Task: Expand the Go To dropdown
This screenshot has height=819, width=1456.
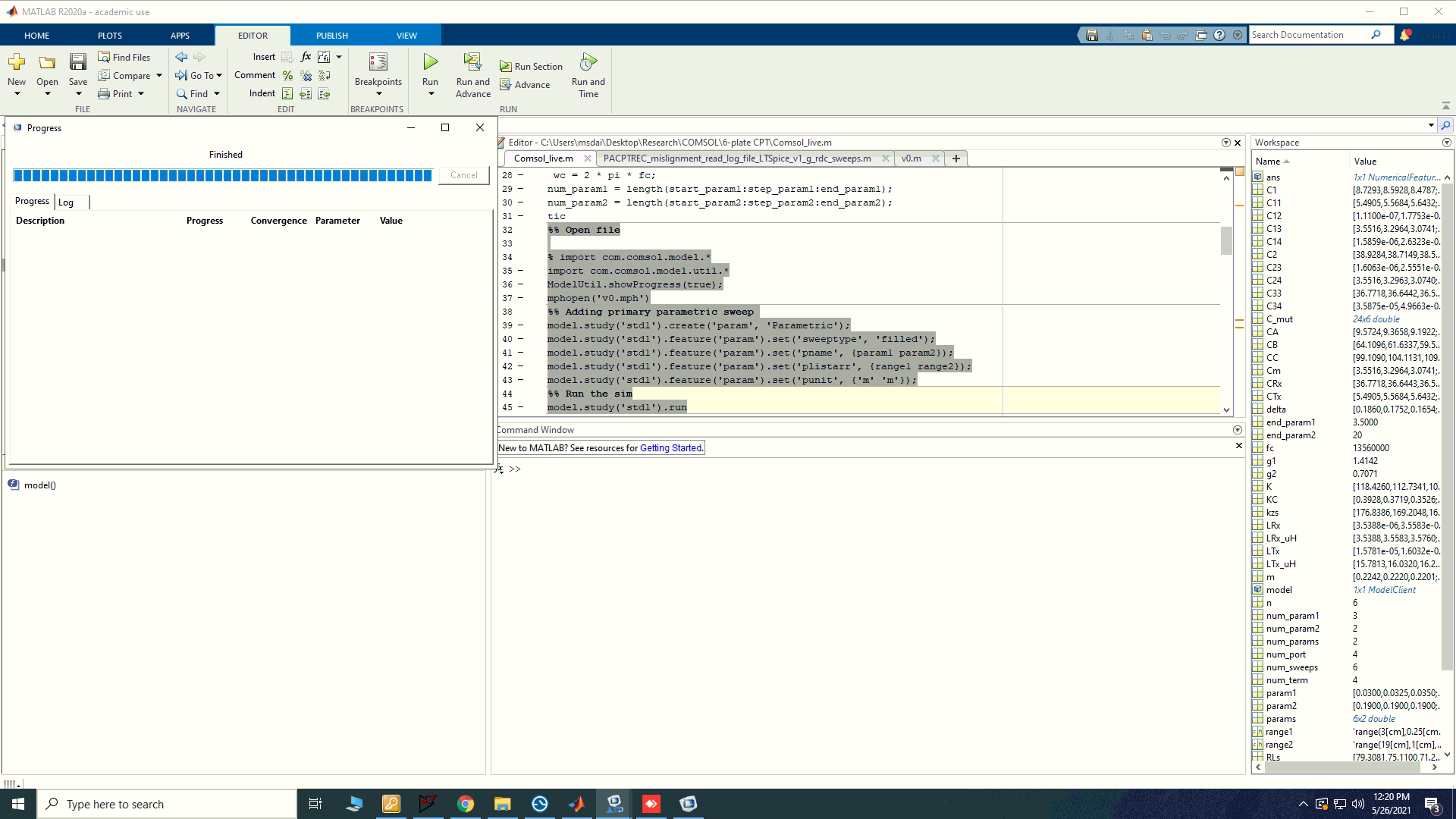Action: [219, 76]
